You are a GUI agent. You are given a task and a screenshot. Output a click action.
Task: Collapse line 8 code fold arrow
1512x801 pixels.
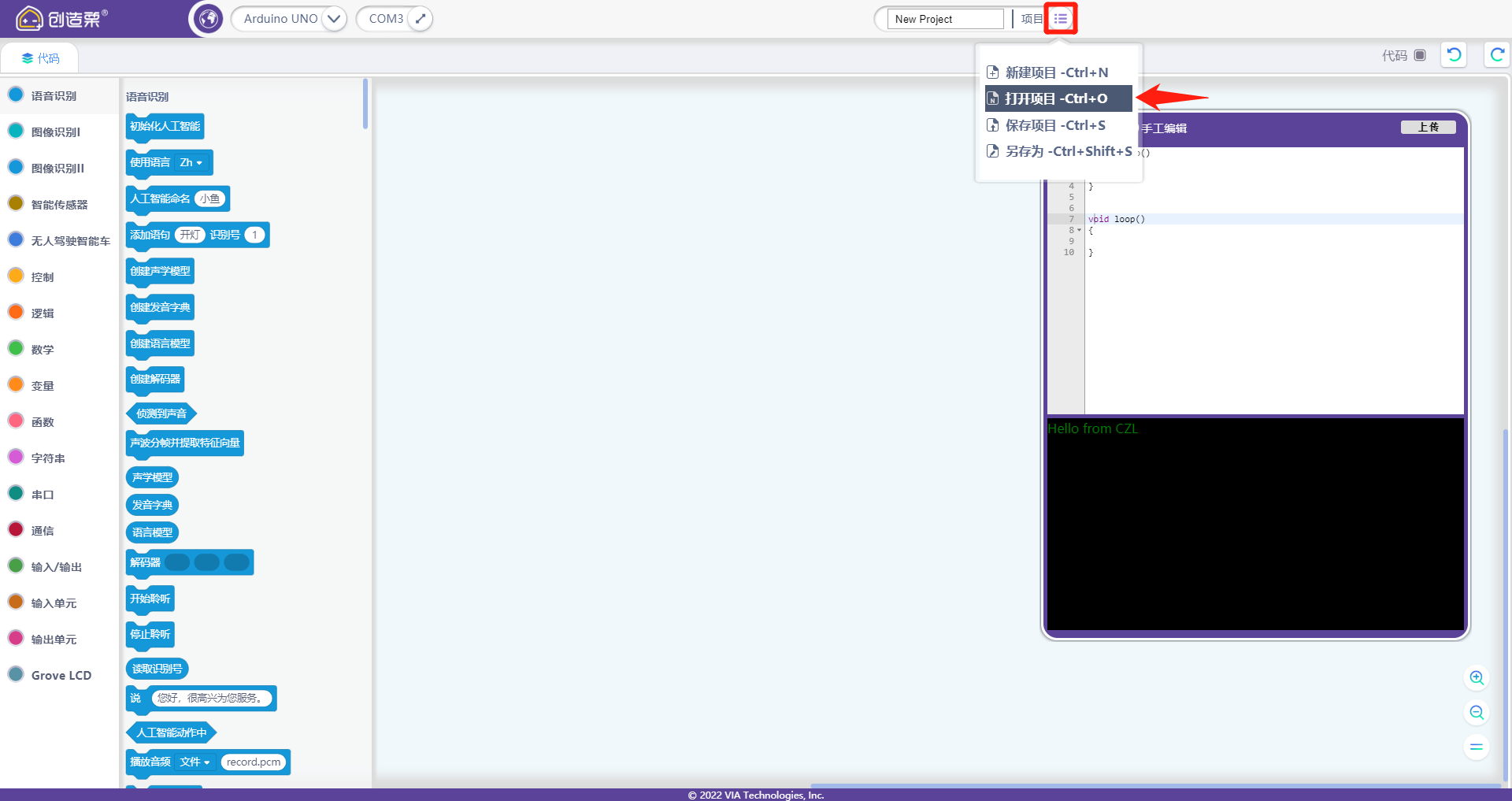click(x=1079, y=230)
